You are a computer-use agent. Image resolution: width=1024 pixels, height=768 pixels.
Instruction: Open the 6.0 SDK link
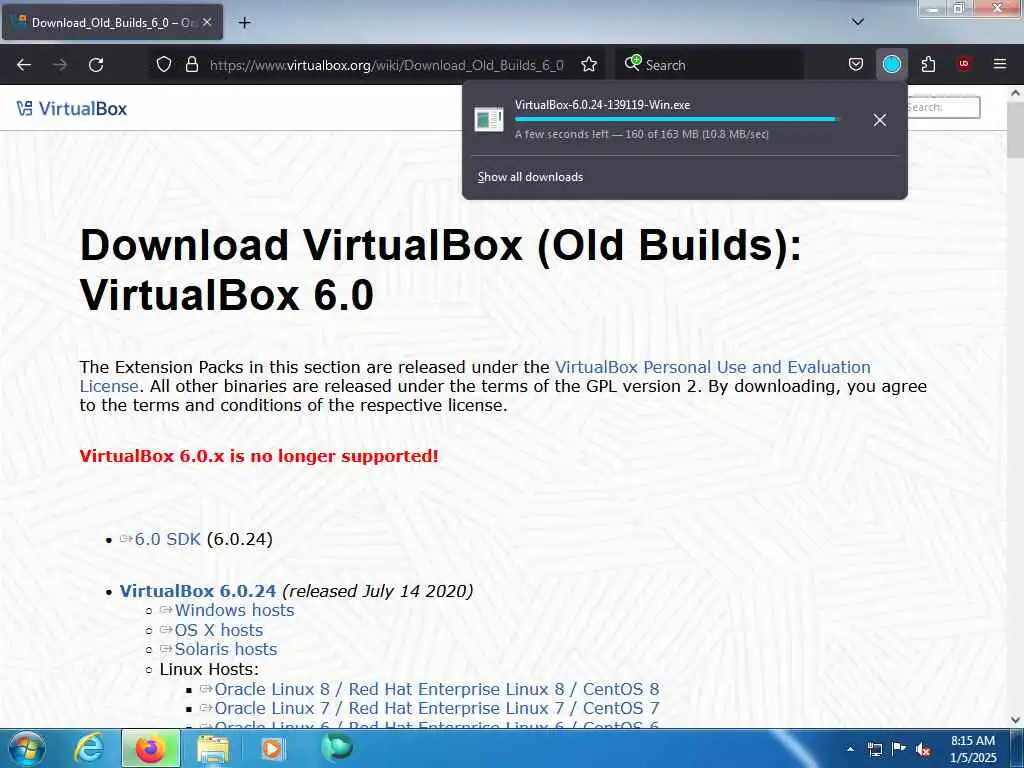[167, 539]
